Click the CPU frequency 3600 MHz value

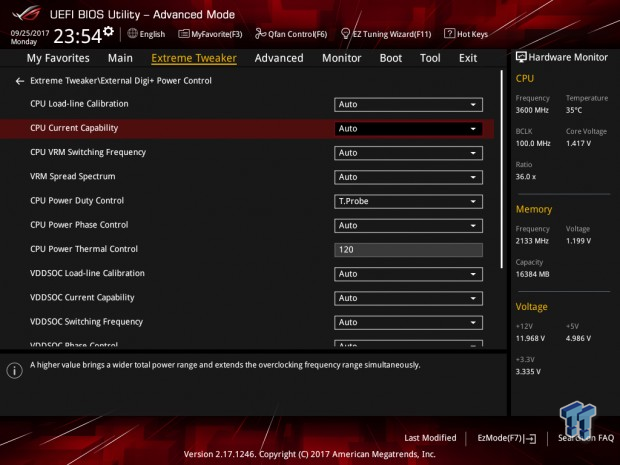pos(532,110)
